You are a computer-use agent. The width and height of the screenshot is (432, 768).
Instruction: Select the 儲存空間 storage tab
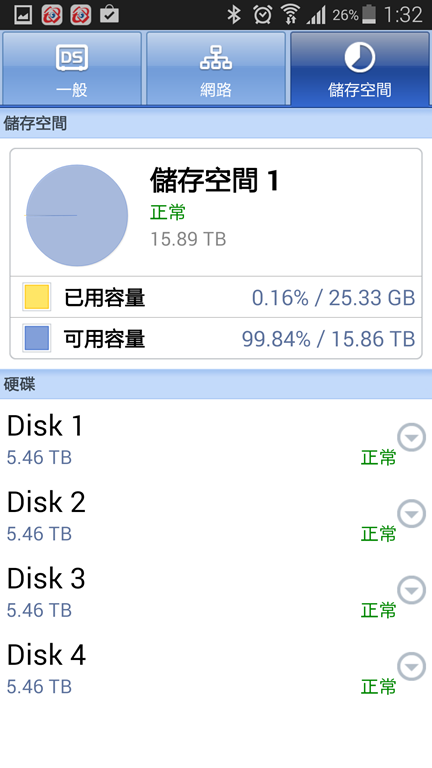(360, 68)
